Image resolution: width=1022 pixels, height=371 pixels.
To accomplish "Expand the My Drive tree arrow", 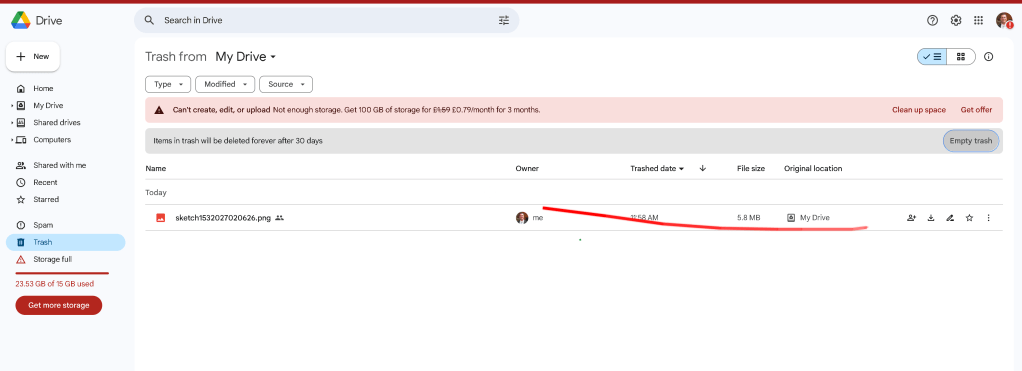I will [12, 106].
